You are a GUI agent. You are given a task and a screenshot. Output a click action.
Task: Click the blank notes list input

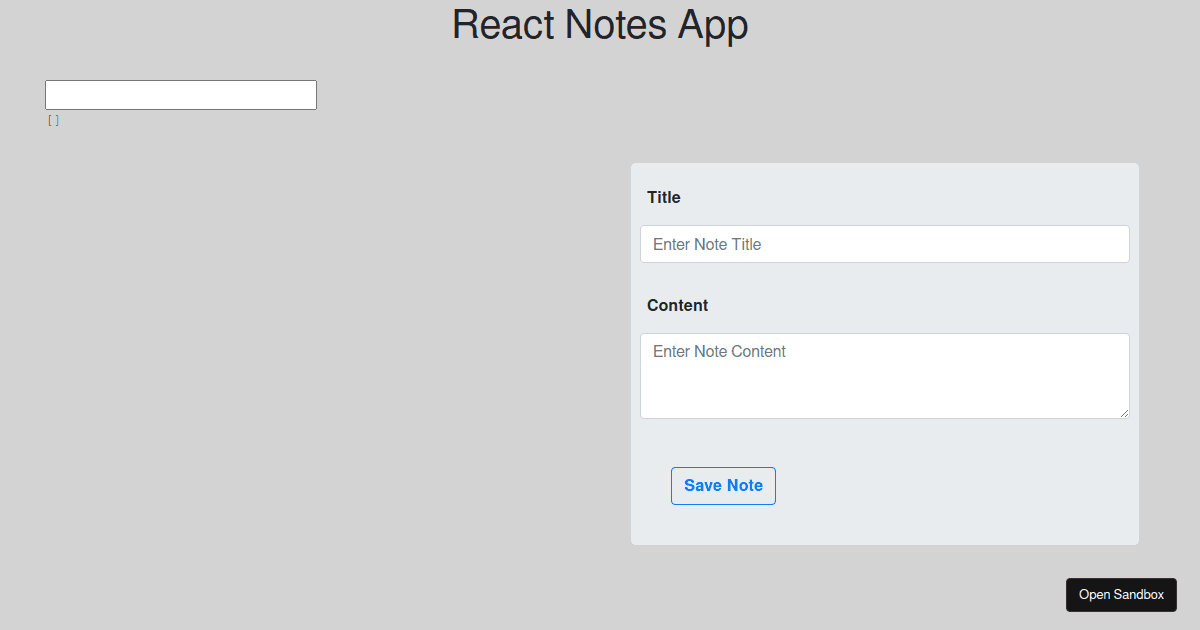180,94
